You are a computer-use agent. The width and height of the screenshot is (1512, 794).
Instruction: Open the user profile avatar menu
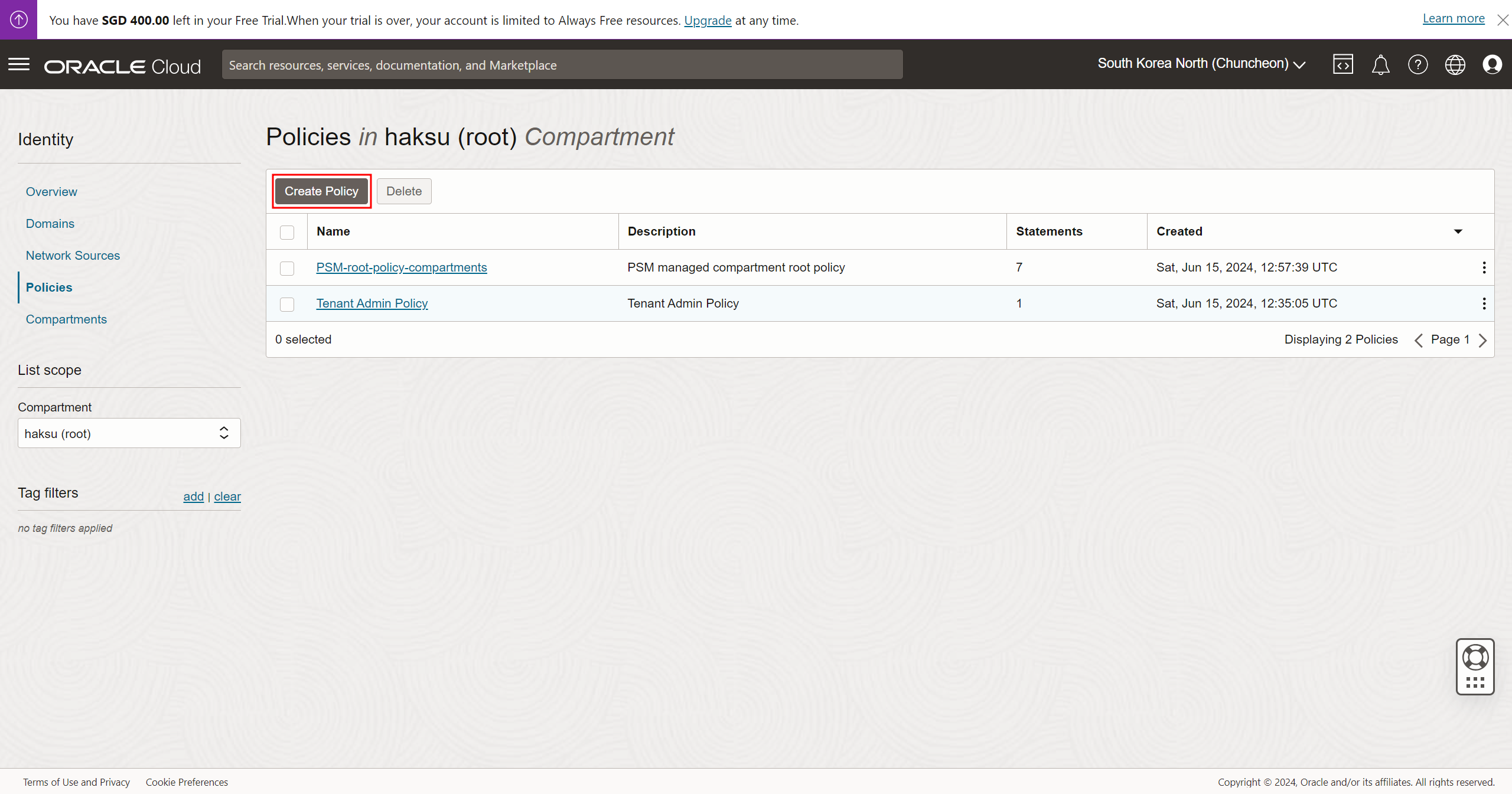[x=1492, y=64]
